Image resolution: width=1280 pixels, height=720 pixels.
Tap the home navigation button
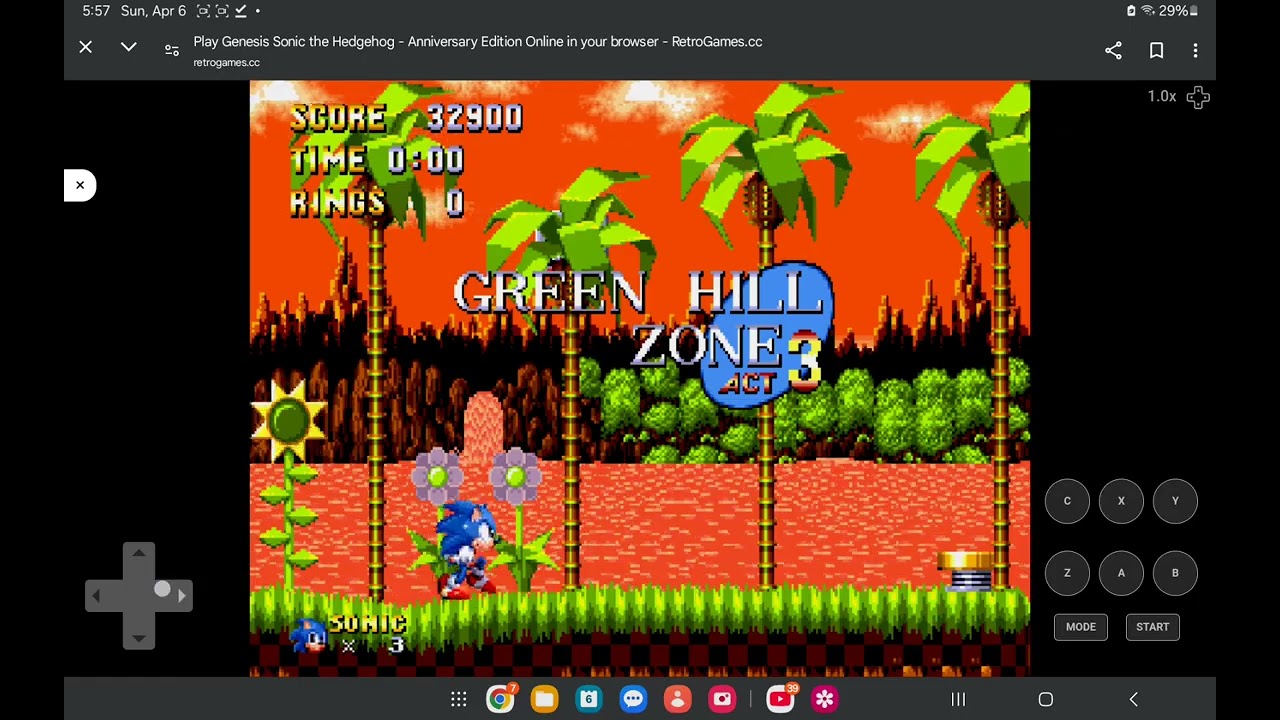tap(1046, 699)
